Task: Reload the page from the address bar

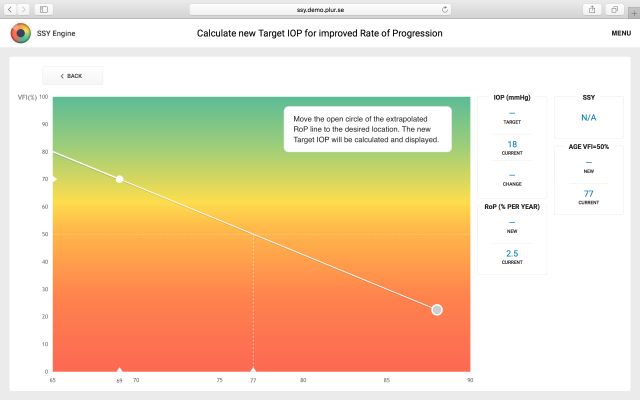Action: [448, 8]
